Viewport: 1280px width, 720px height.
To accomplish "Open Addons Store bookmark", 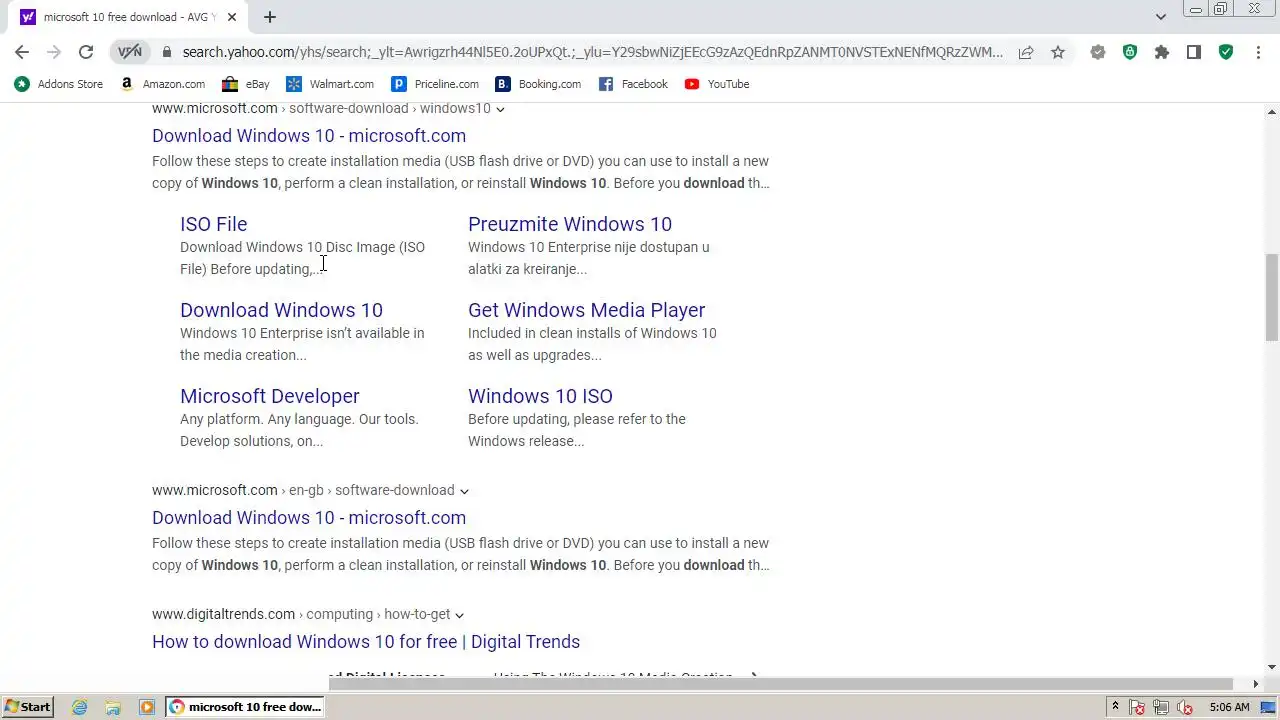I will point(59,84).
